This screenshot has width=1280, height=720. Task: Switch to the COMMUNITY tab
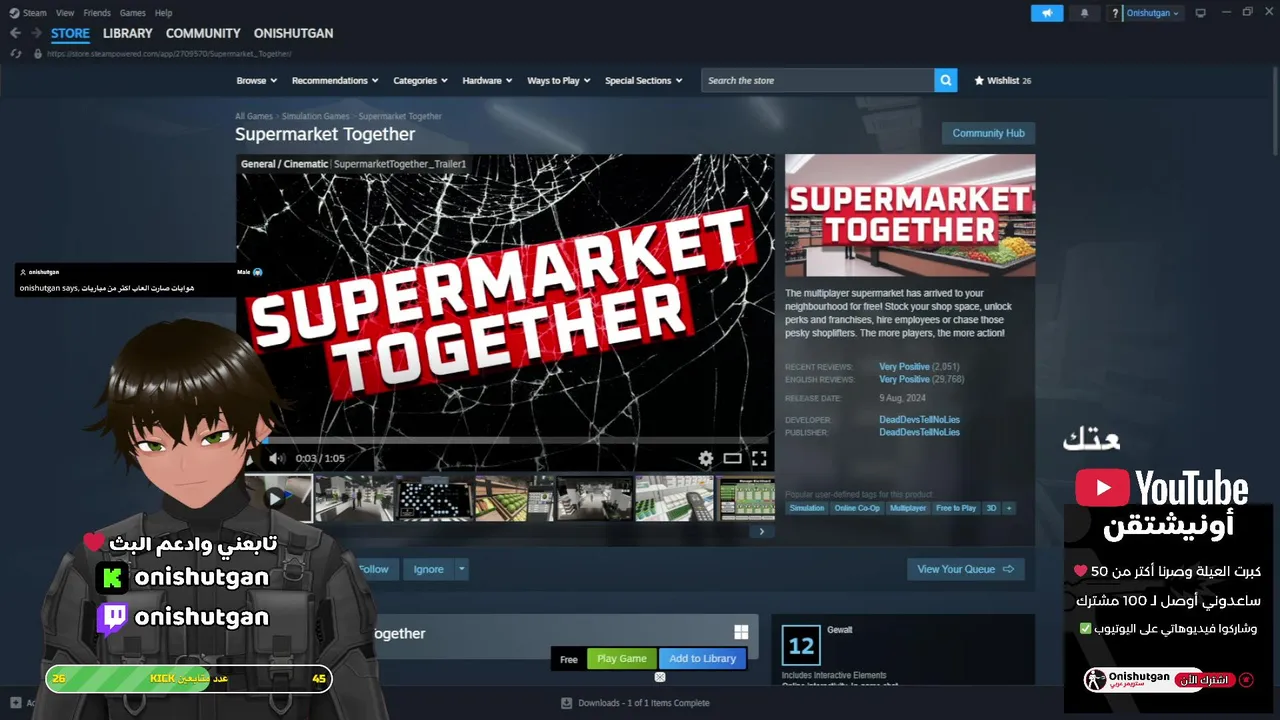(x=203, y=33)
